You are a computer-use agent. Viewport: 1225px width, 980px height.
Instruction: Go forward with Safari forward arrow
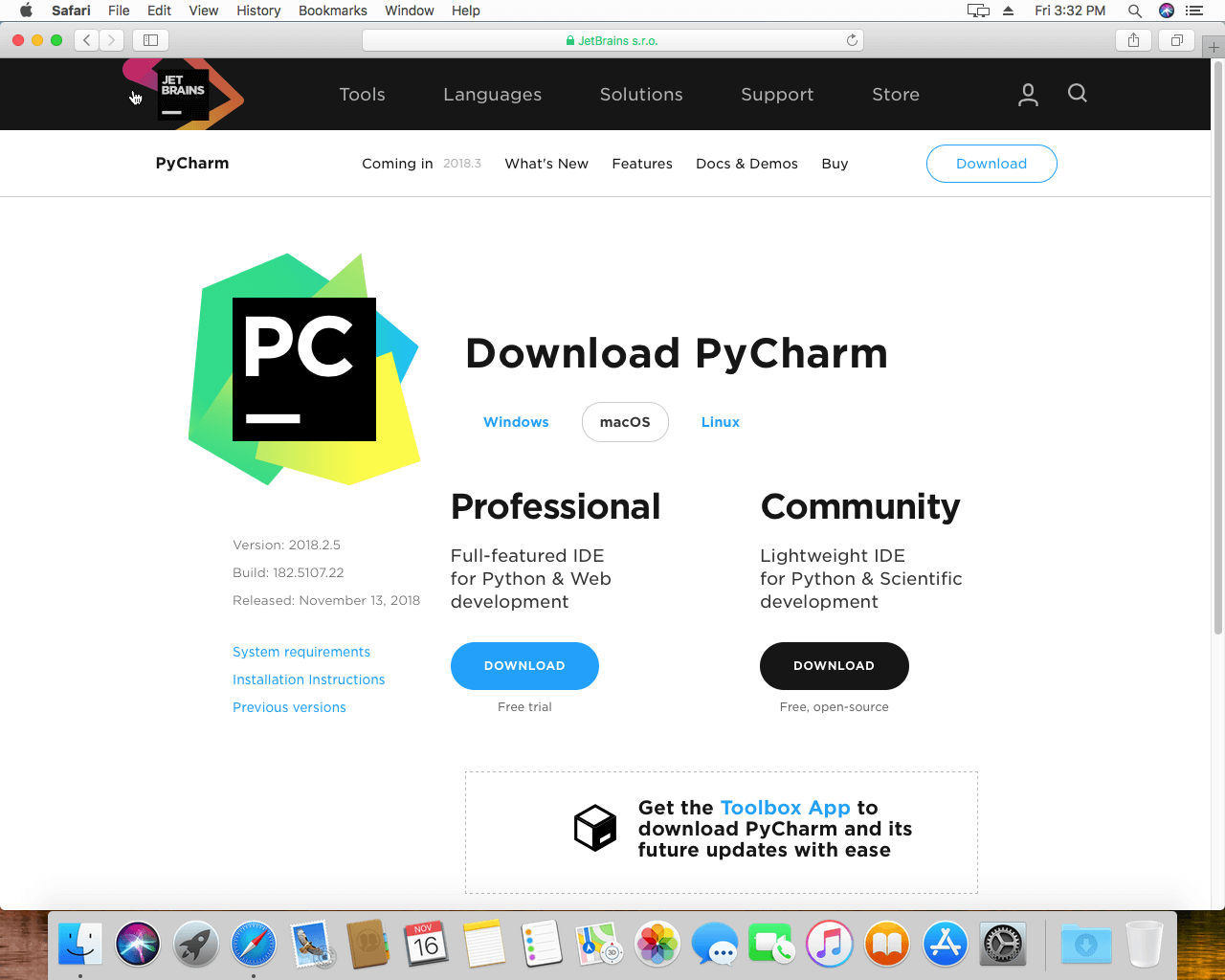point(112,40)
